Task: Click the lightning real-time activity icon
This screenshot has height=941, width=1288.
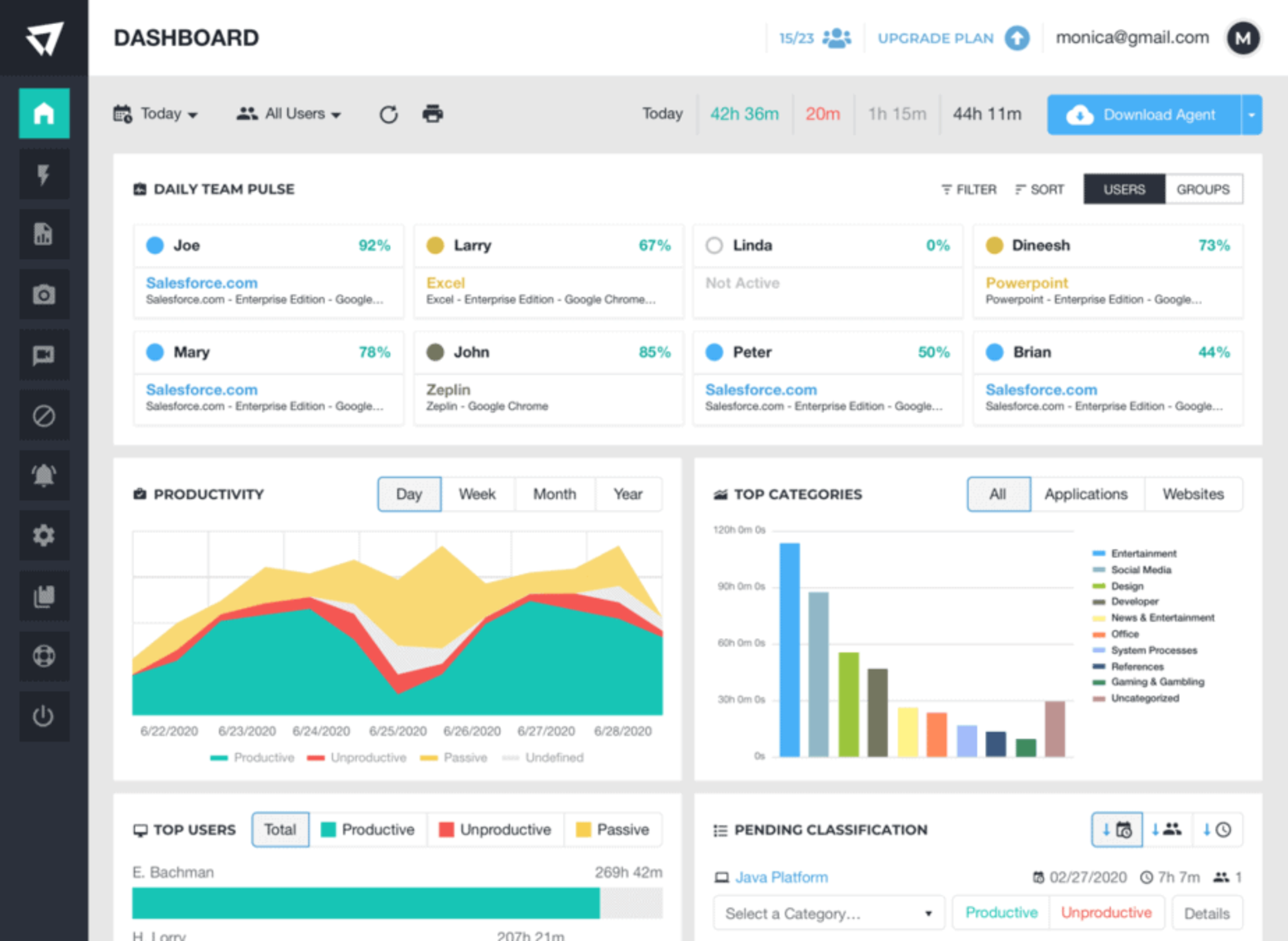Action: 44,174
